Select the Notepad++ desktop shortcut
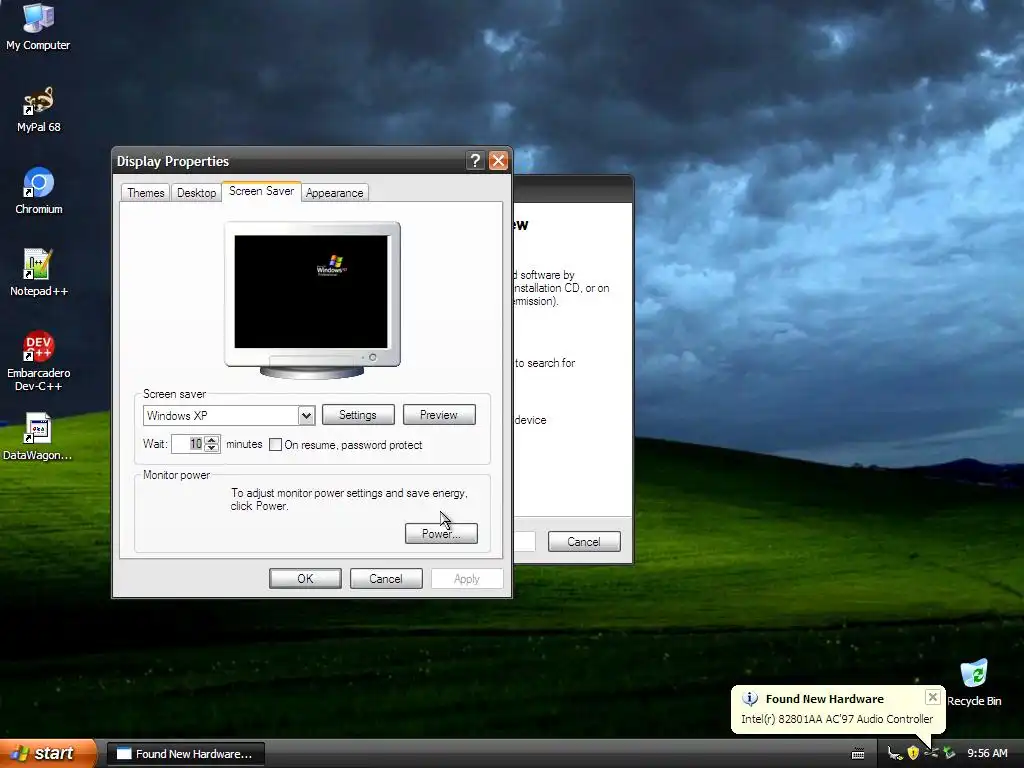Image resolution: width=1024 pixels, height=768 pixels. pyautogui.click(x=38, y=273)
